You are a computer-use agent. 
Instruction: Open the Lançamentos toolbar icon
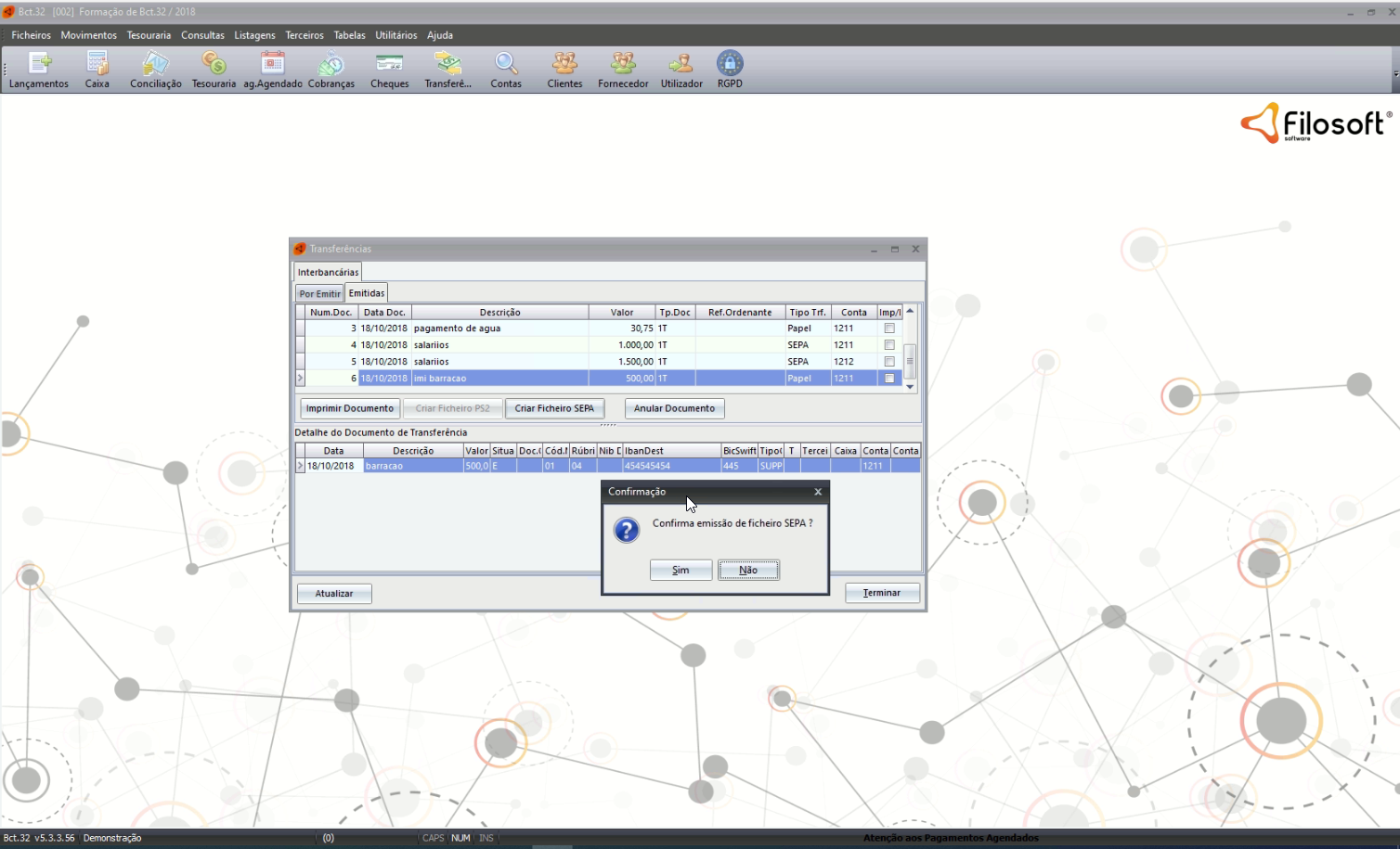pos(39,64)
